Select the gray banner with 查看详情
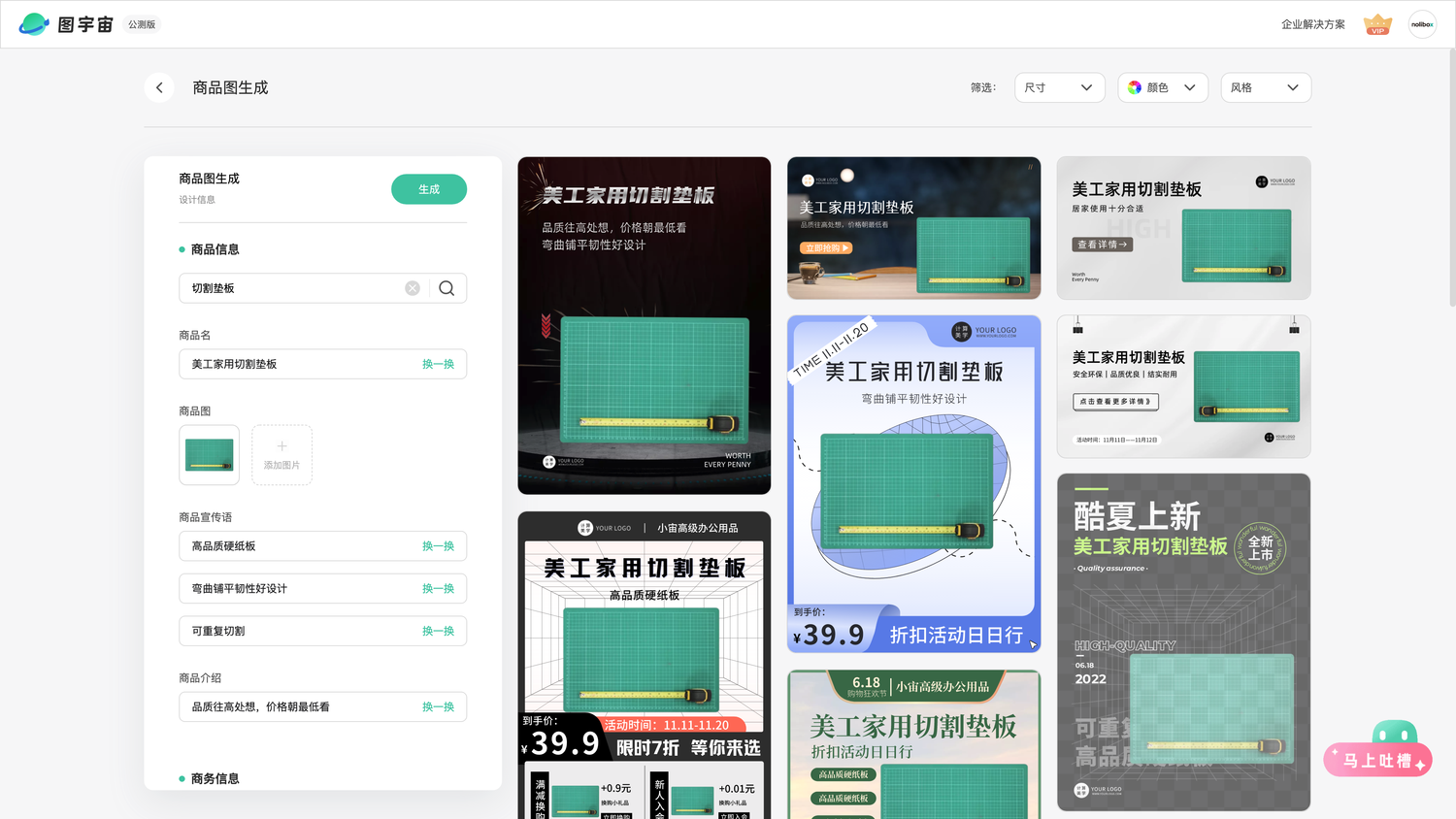 point(1183,228)
